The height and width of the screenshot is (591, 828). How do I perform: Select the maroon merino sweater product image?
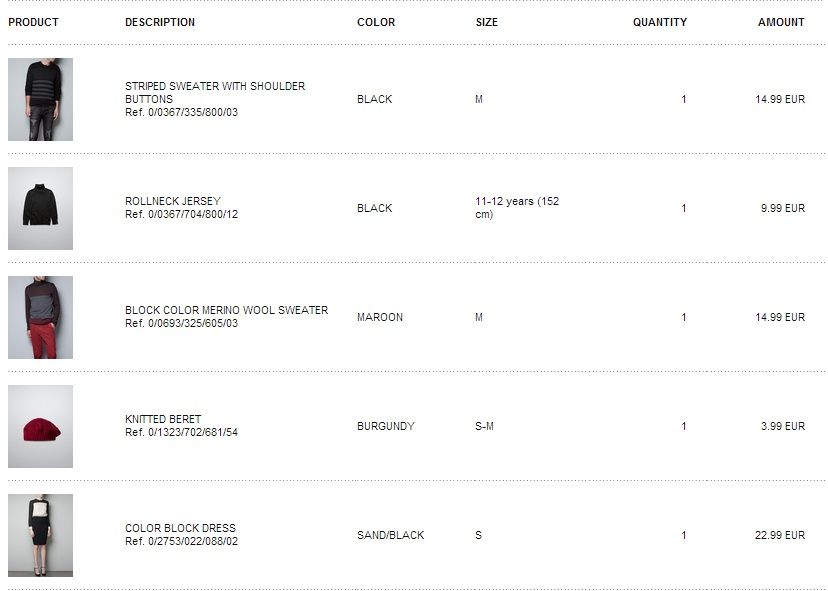tap(40, 317)
